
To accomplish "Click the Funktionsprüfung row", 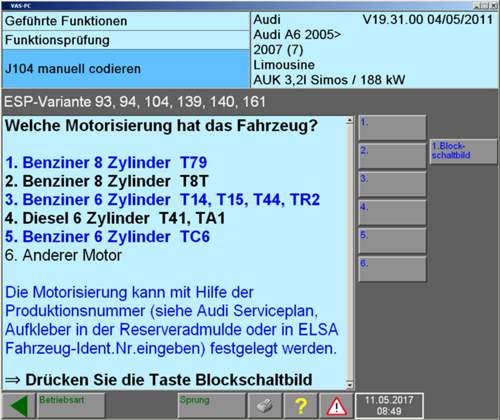I will (126, 40).
